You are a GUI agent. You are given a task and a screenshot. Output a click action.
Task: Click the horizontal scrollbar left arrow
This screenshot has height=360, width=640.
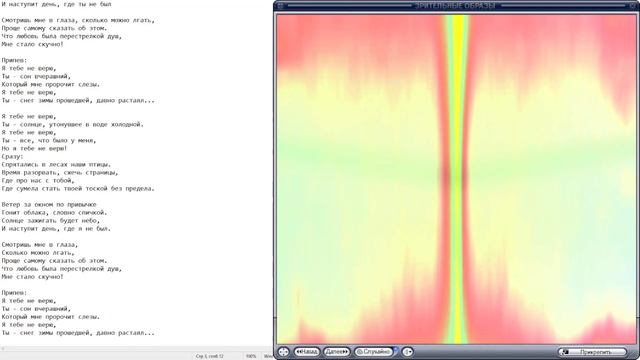3,349
